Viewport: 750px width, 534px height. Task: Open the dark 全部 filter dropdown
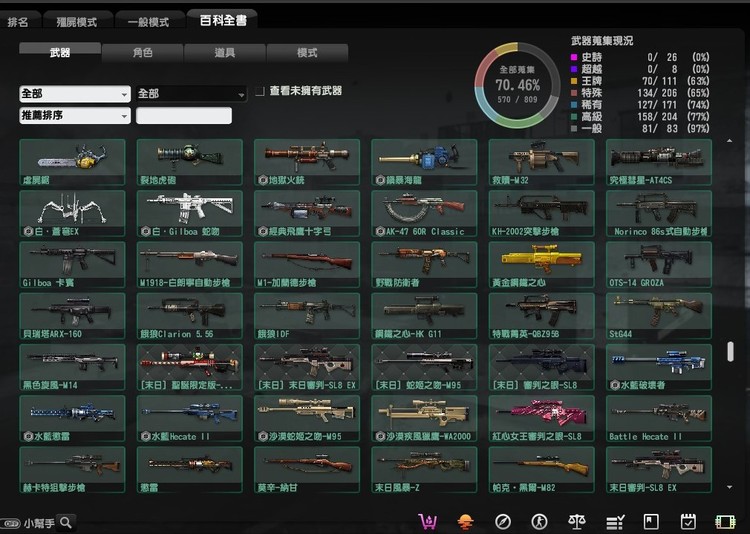pyautogui.click(x=191, y=94)
